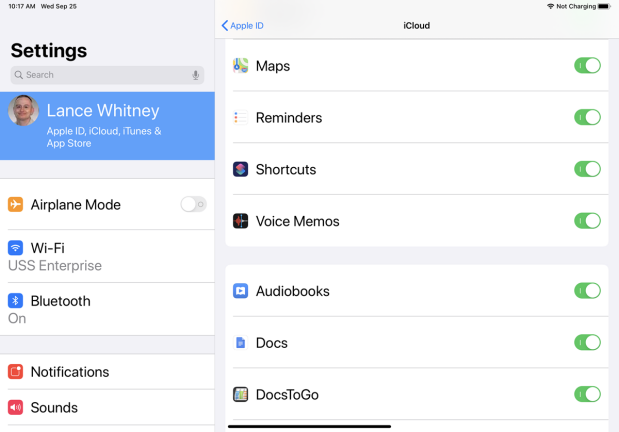Screen dimensions: 619x432
Task: Tap the 10:17 AM clock in status bar
Action: tap(22, 6)
